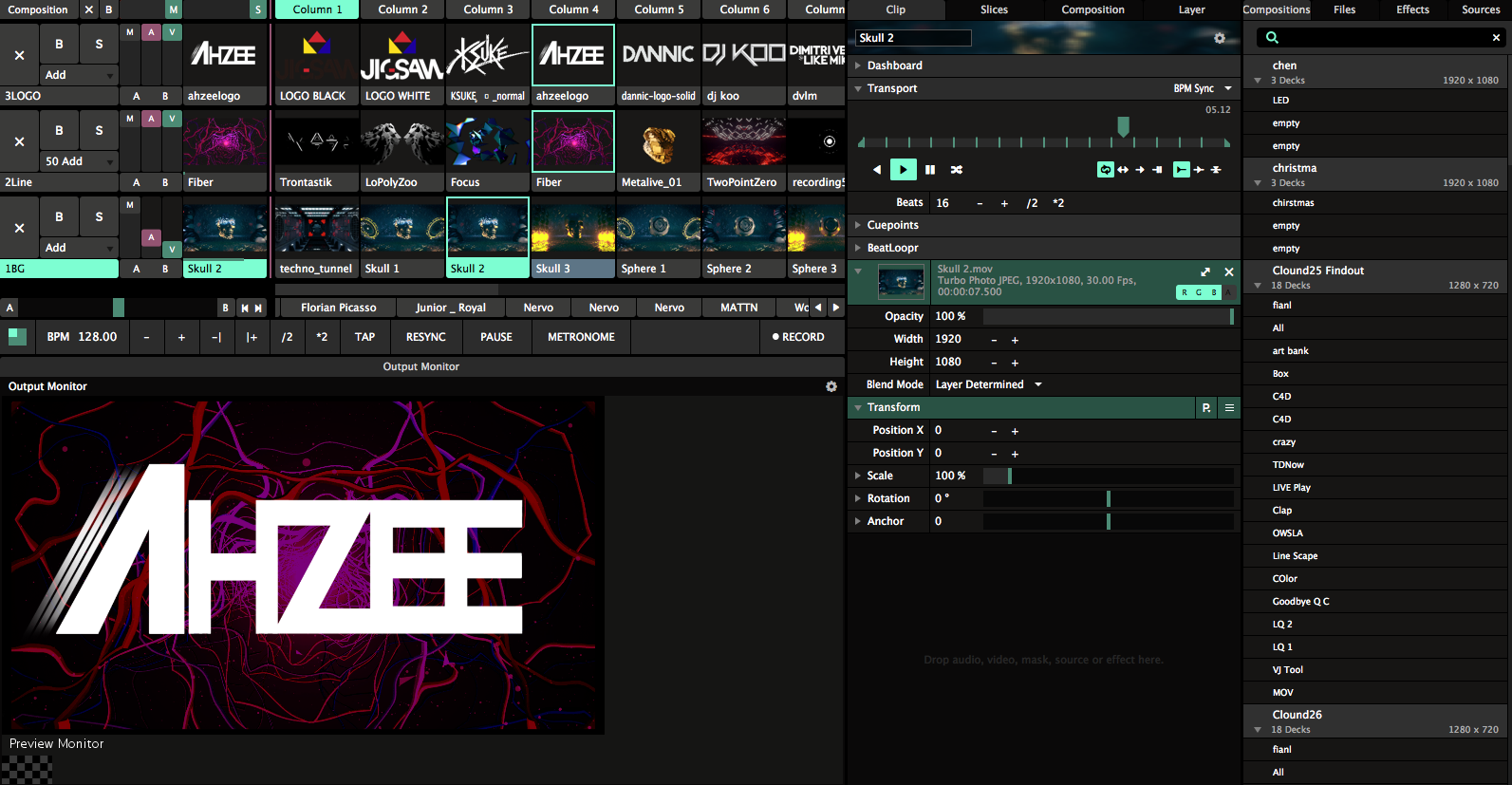Toggle the red channel R of Skull 2.mov
This screenshot has width=1512, height=785.
coord(1185,292)
